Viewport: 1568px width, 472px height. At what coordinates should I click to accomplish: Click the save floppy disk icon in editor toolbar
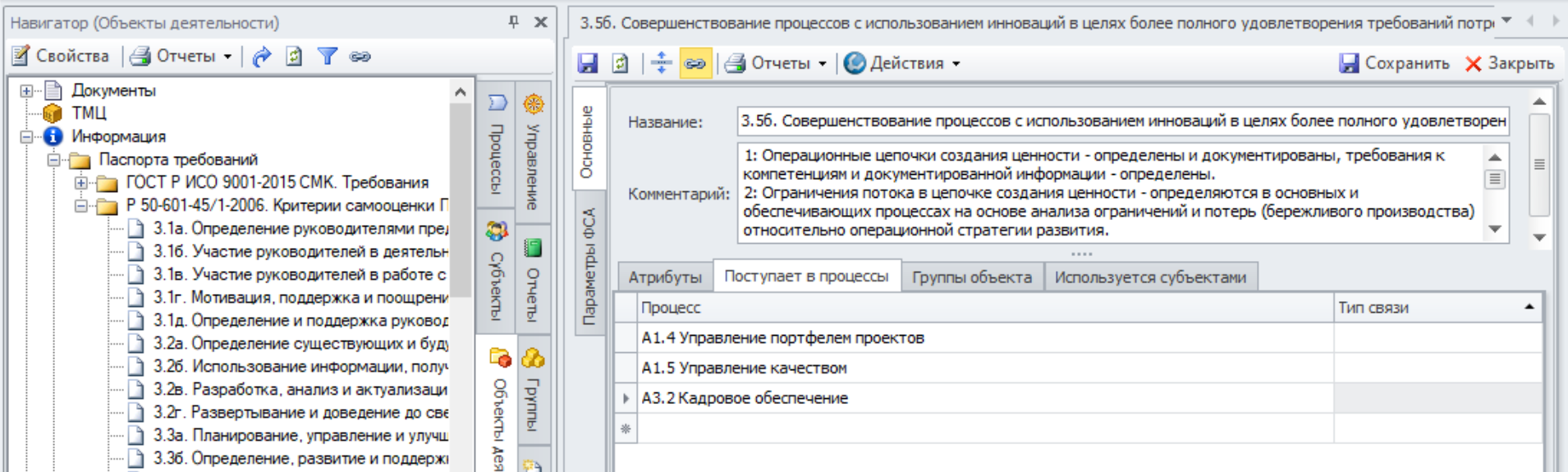pos(588,63)
